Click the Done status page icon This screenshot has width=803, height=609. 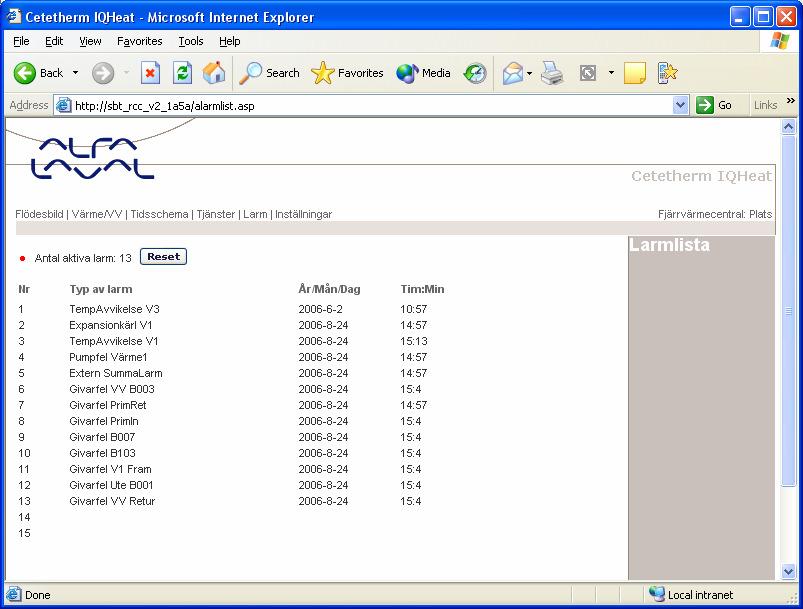tap(13, 594)
